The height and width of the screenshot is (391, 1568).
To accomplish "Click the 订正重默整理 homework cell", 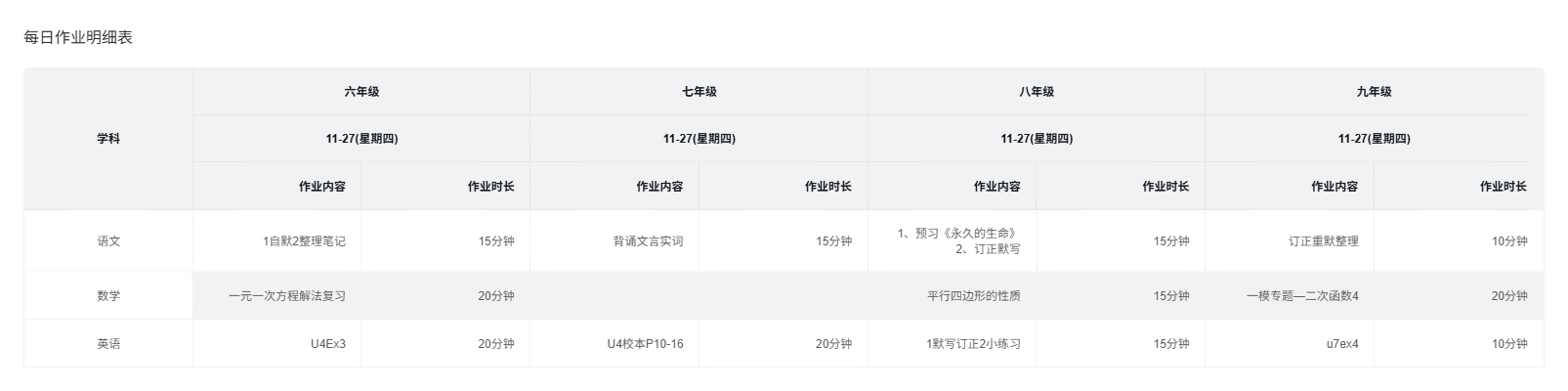I will (1323, 241).
